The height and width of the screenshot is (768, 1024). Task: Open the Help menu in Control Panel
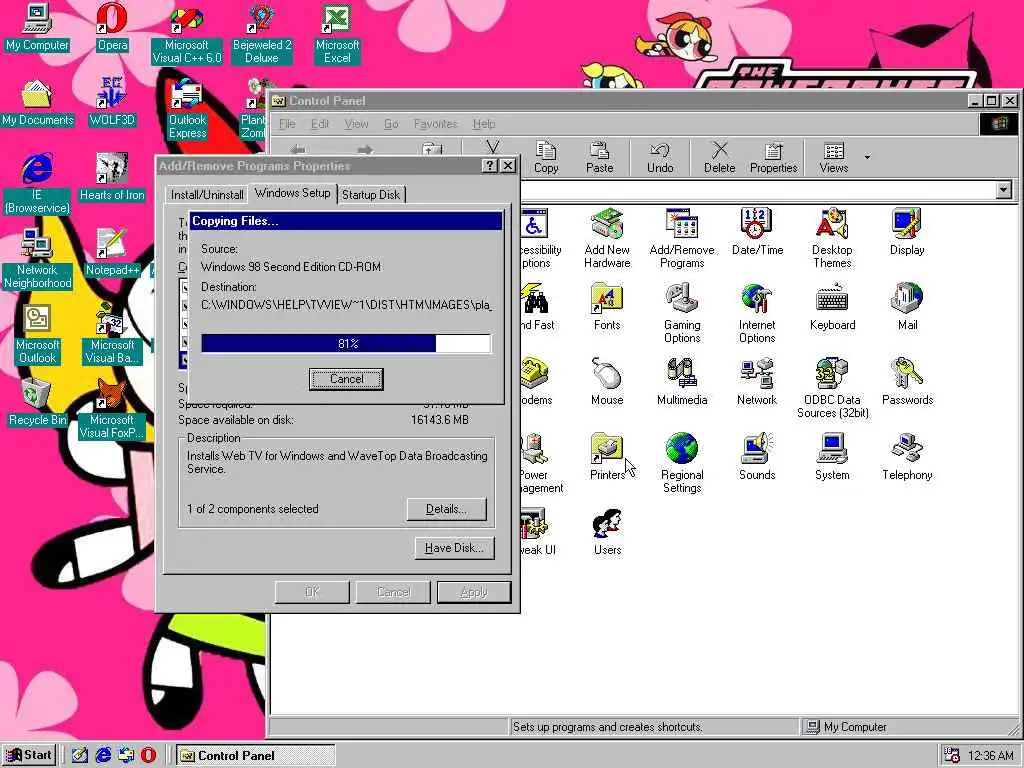point(484,123)
